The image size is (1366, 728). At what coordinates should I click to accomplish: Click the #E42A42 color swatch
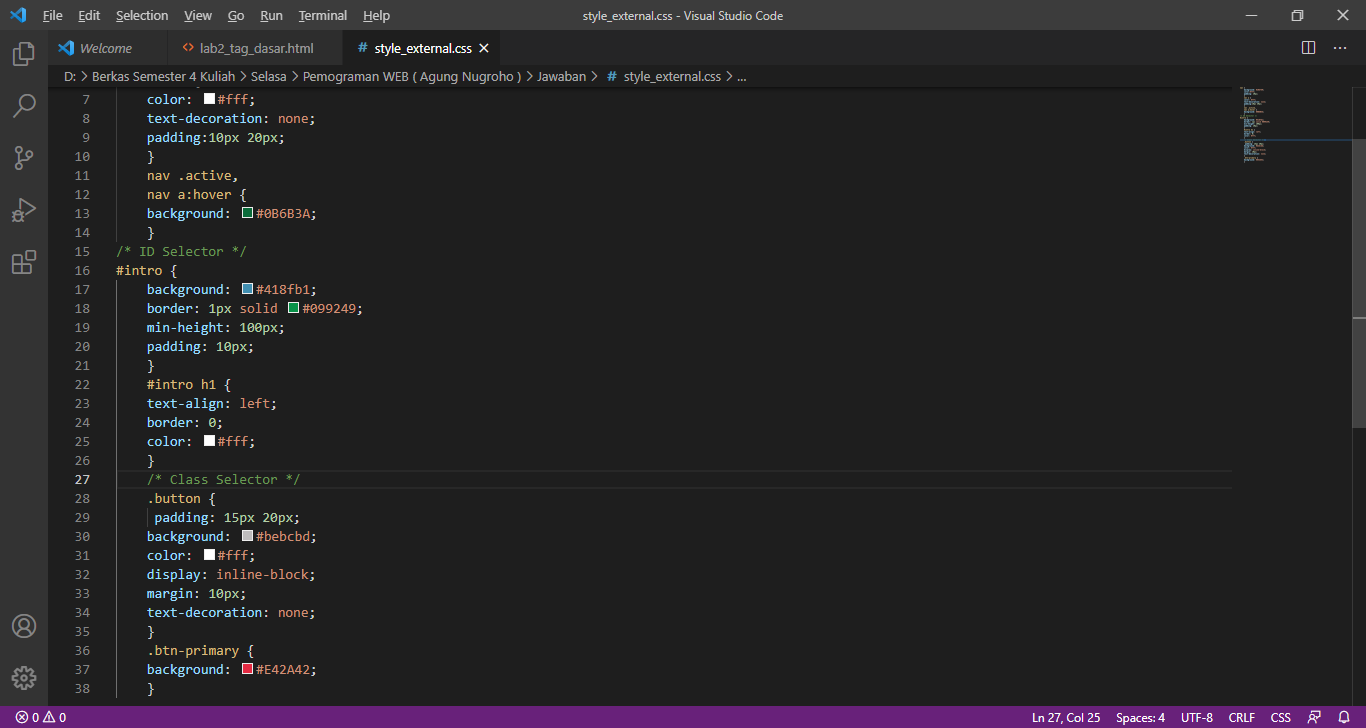246,669
